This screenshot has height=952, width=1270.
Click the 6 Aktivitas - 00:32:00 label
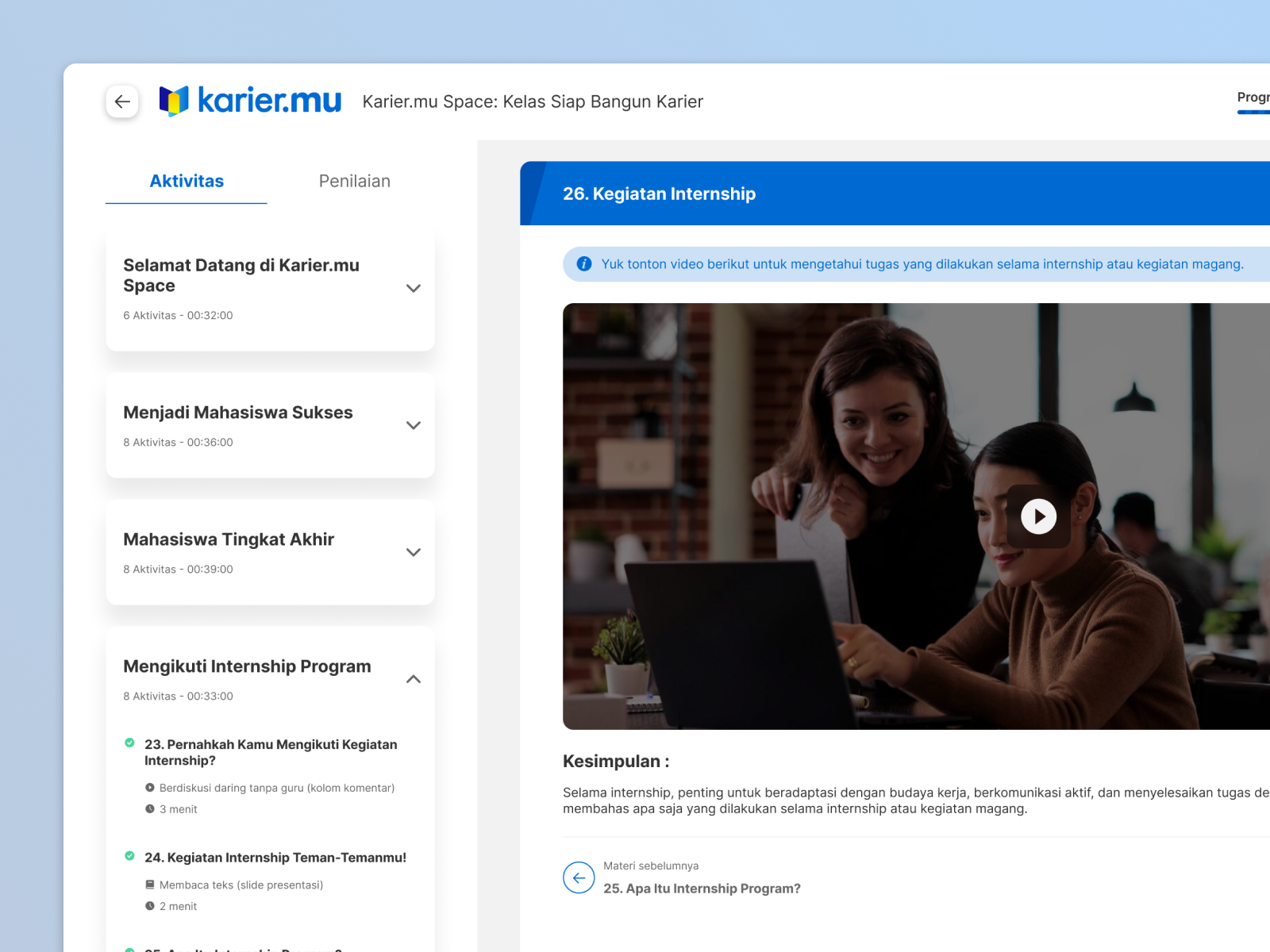click(178, 315)
